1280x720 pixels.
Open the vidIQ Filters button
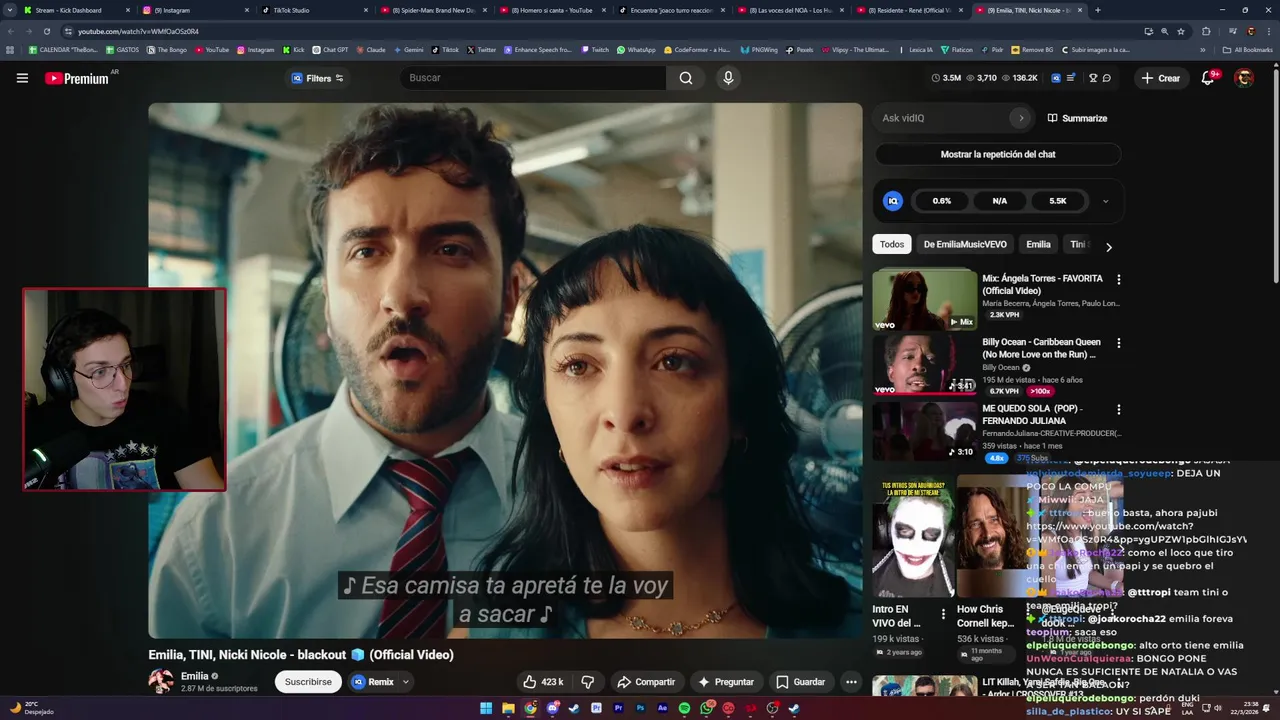pyautogui.click(x=316, y=78)
